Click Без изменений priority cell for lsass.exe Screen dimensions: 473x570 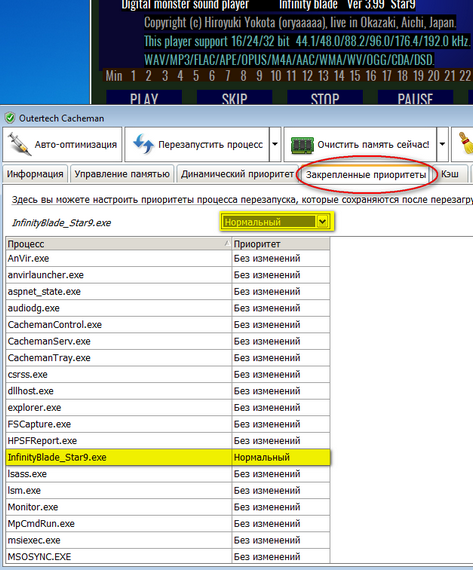click(281, 474)
